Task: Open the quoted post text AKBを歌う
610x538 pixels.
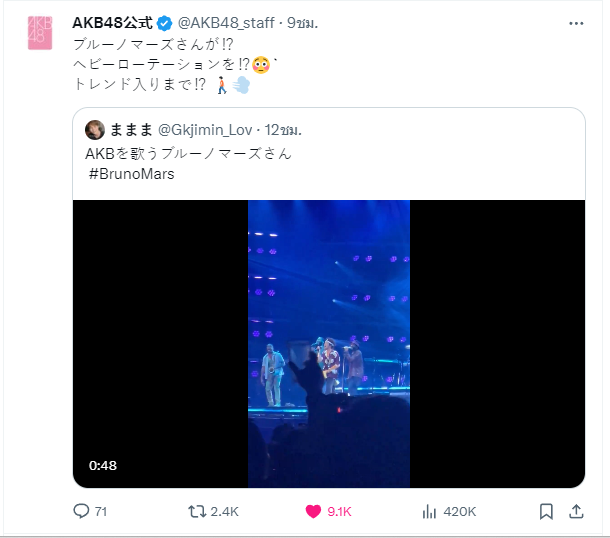Action: (x=188, y=154)
